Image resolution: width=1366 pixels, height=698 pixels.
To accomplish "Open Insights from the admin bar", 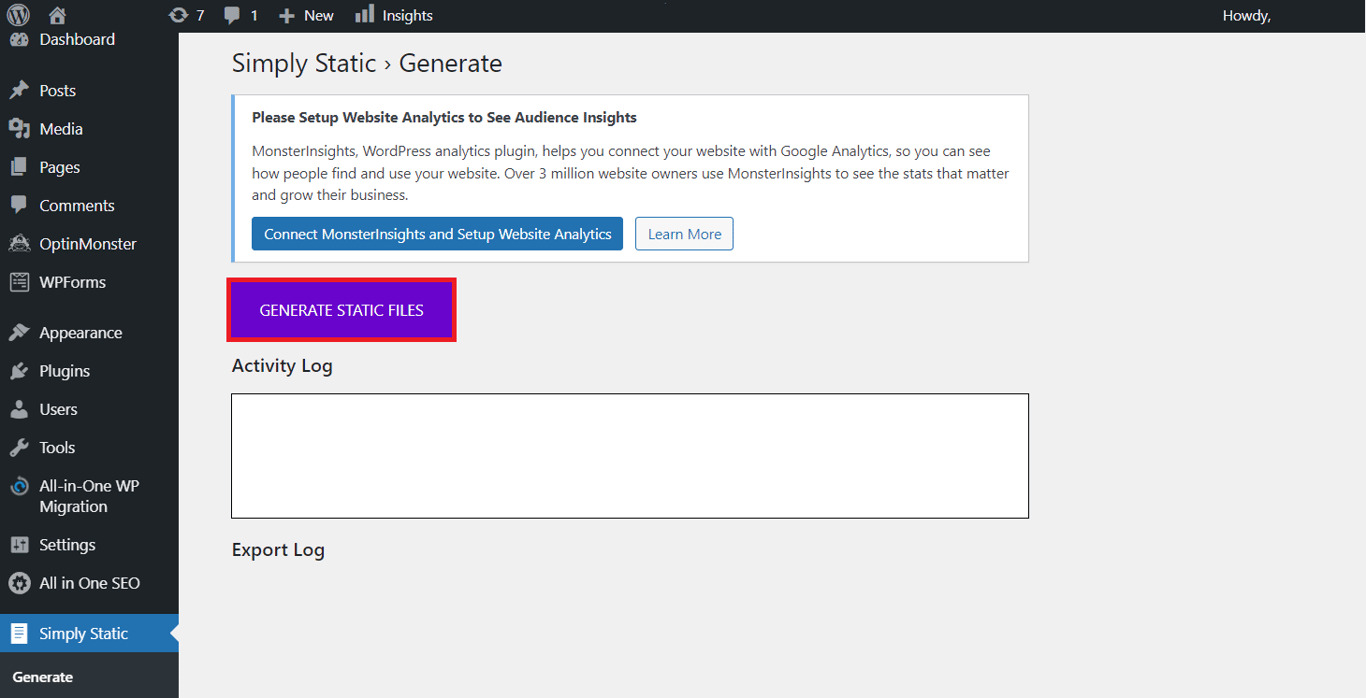I will pyautogui.click(x=404, y=14).
